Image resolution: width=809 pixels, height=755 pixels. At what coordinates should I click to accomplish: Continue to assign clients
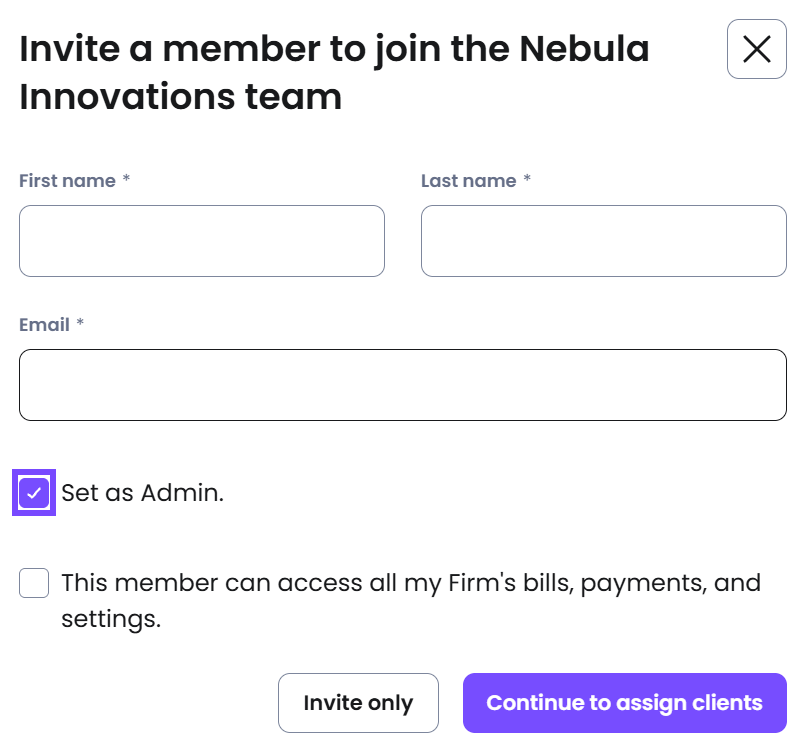click(624, 703)
